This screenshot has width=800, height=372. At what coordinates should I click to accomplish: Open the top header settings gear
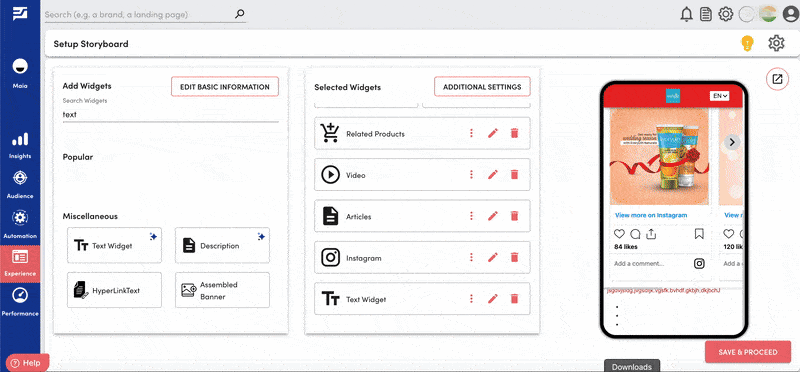[726, 14]
